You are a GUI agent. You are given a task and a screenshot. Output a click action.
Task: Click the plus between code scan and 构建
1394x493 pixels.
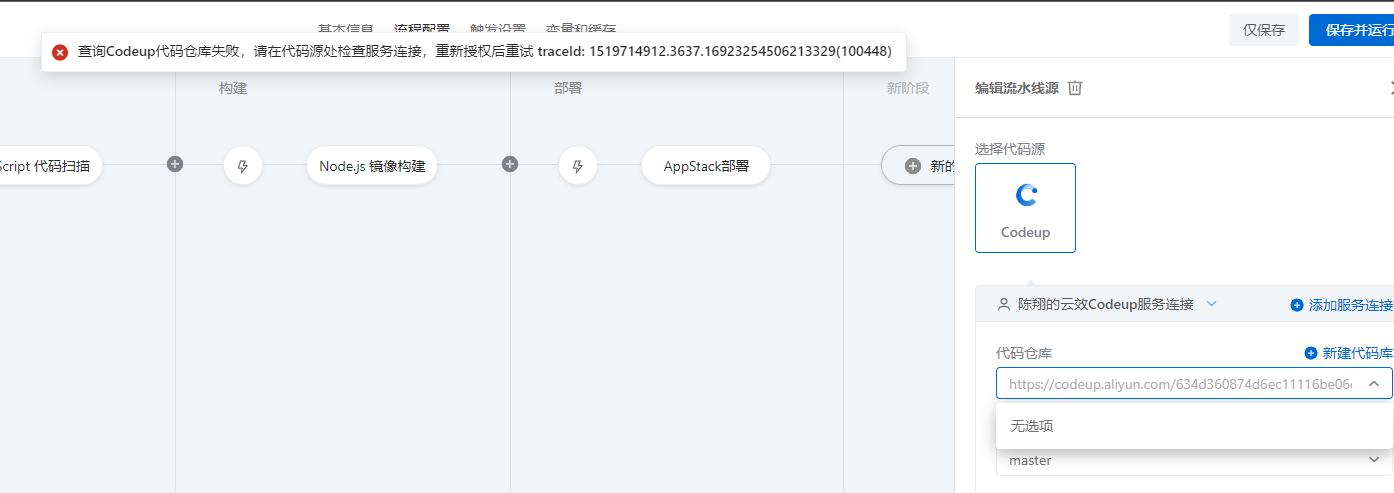[175, 164]
